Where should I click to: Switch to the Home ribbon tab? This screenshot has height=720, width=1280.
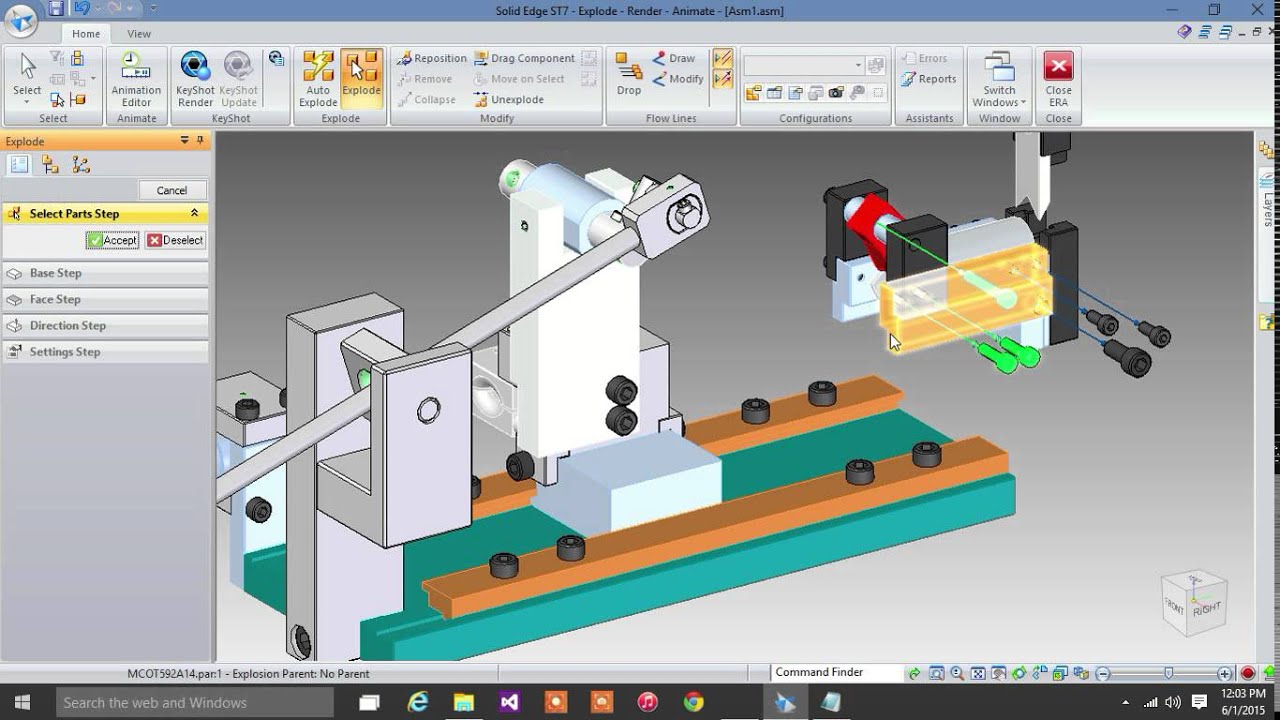tap(86, 33)
